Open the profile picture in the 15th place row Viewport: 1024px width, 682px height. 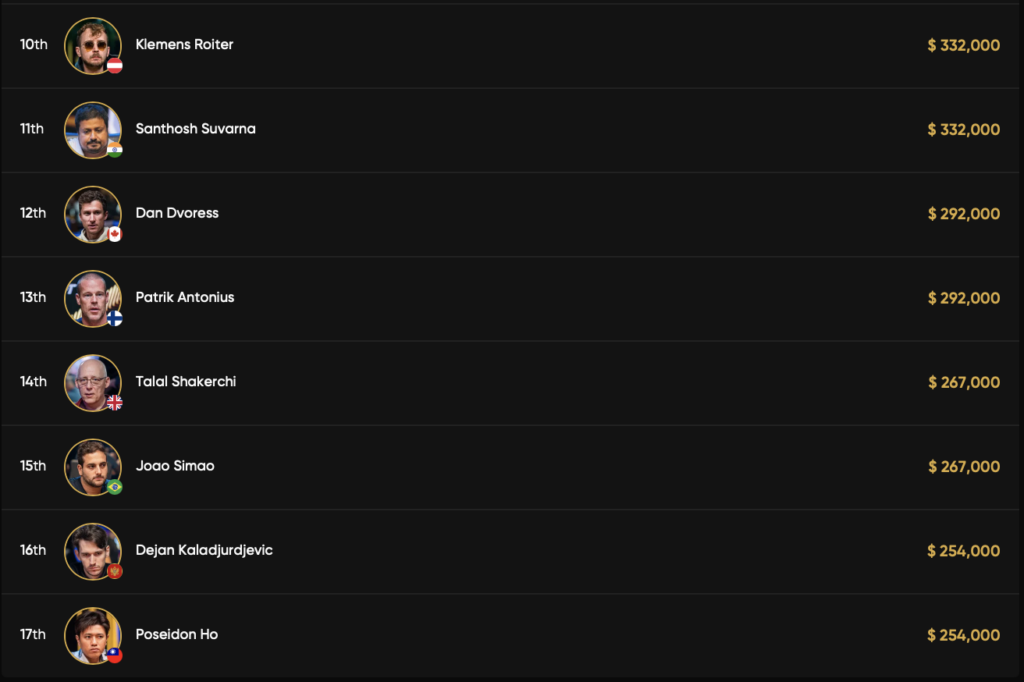click(92, 466)
